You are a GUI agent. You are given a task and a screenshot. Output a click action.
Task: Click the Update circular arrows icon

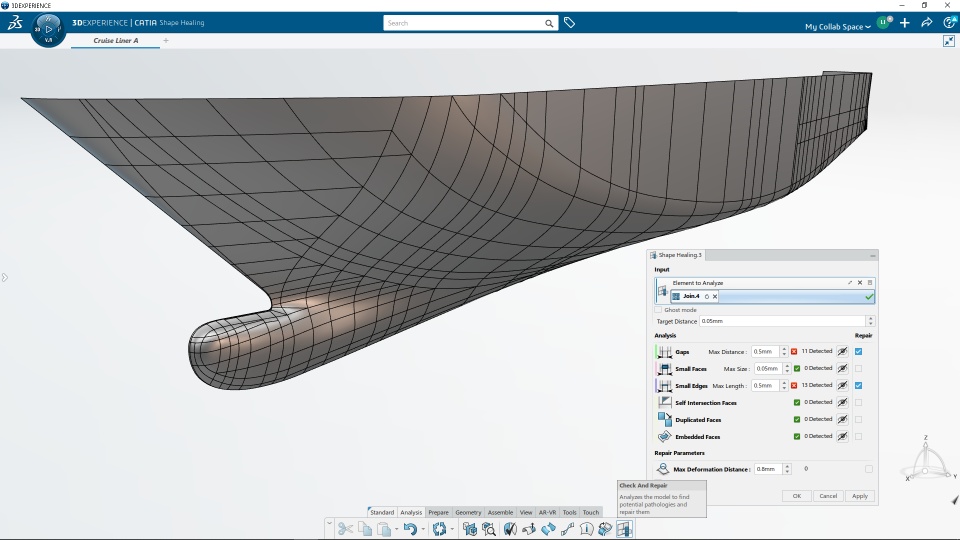439,529
